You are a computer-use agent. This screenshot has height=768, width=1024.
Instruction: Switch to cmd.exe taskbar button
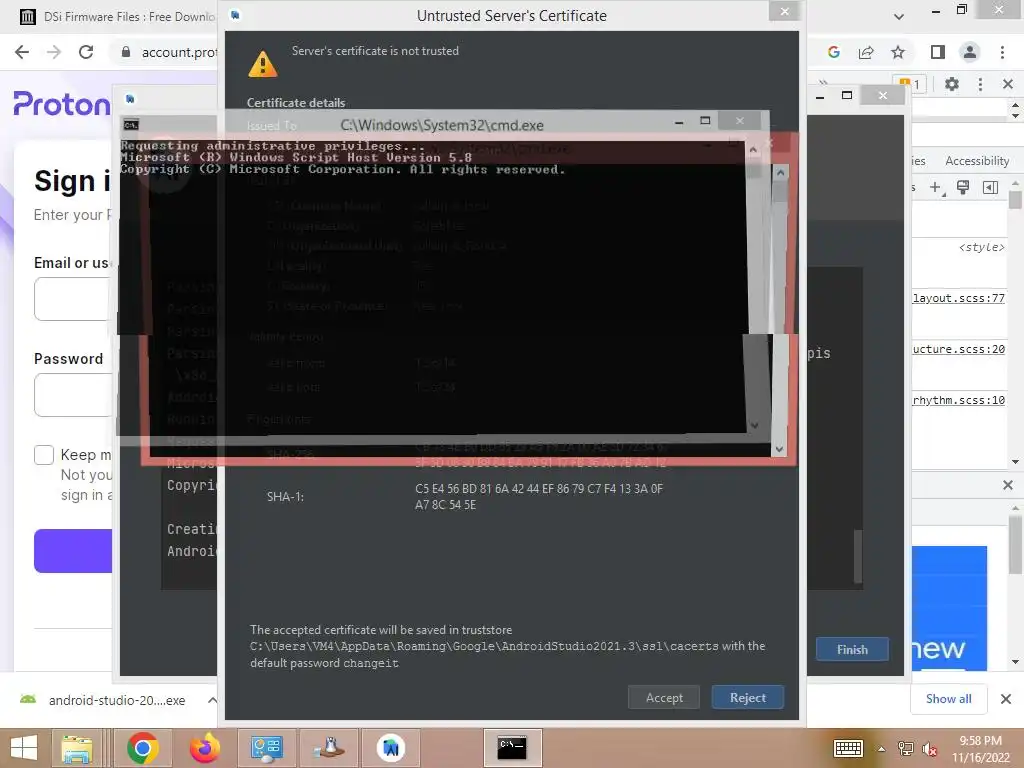pos(513,748)
